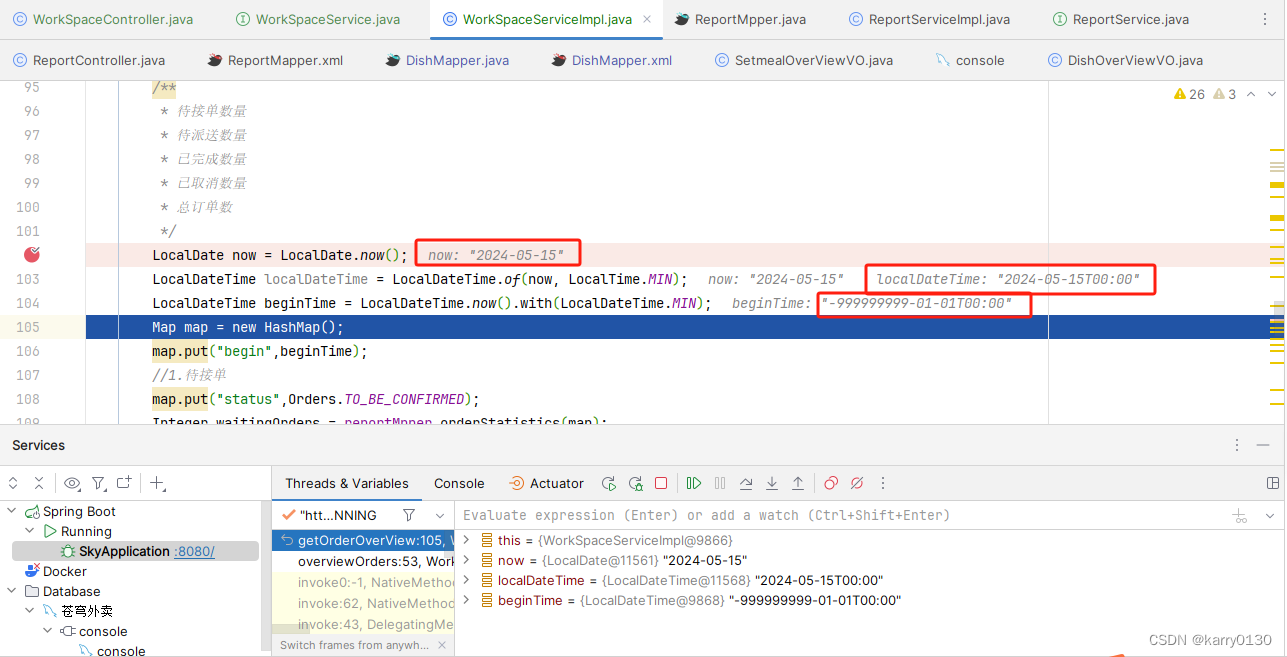Rerun SkyApplication debug session

[609, 483]
